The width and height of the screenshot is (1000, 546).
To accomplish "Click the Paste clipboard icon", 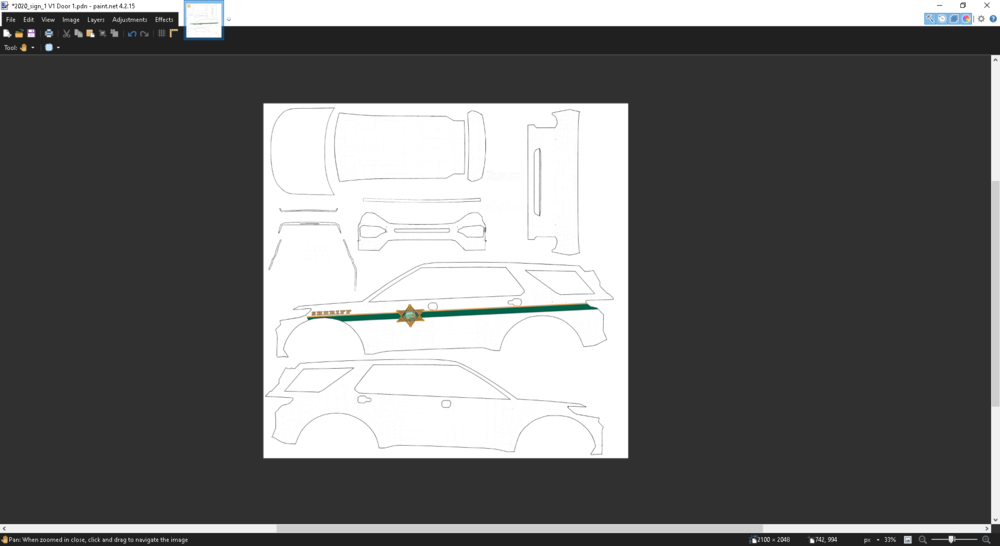I will click(91, 33).
